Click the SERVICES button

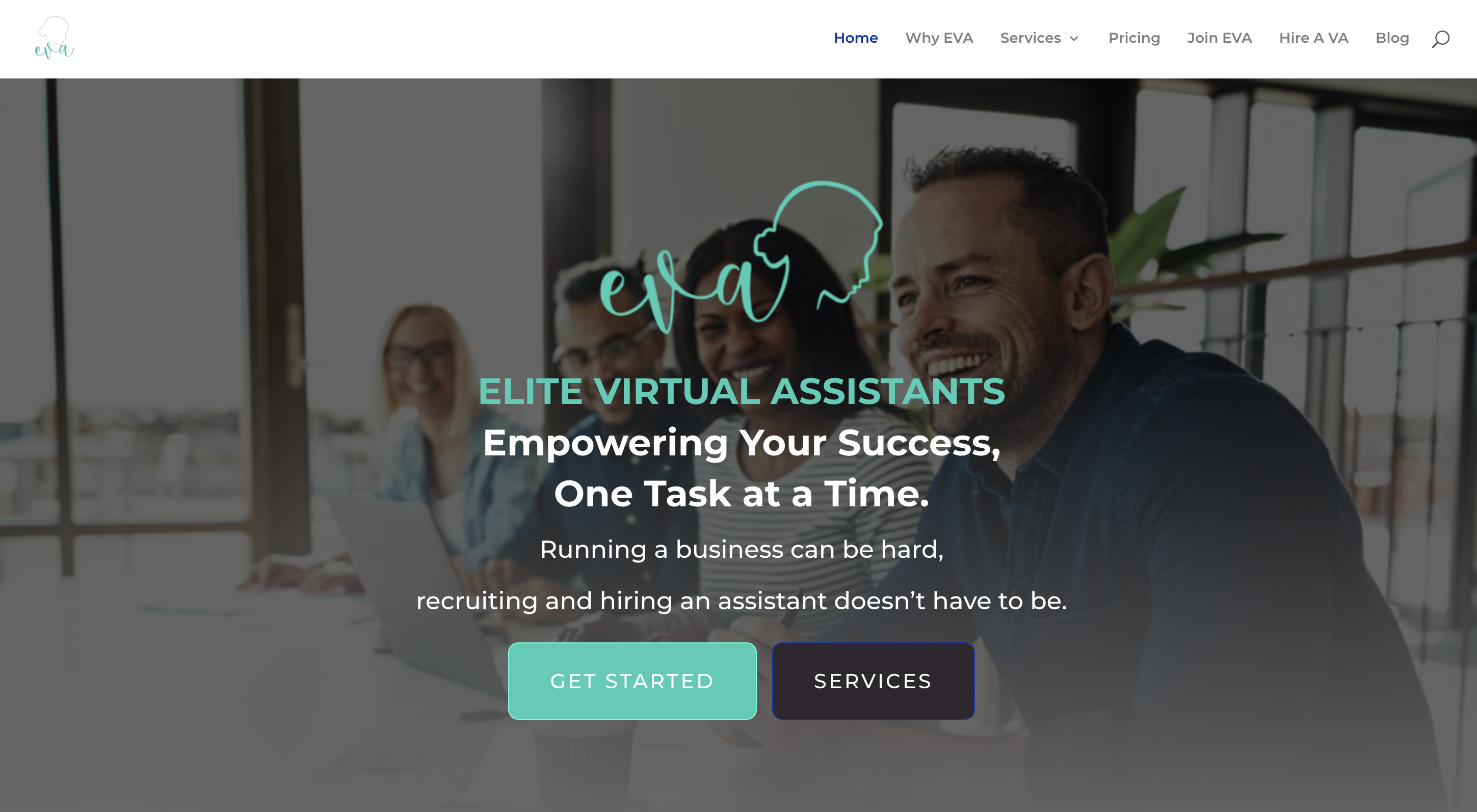tap(873, 681)
